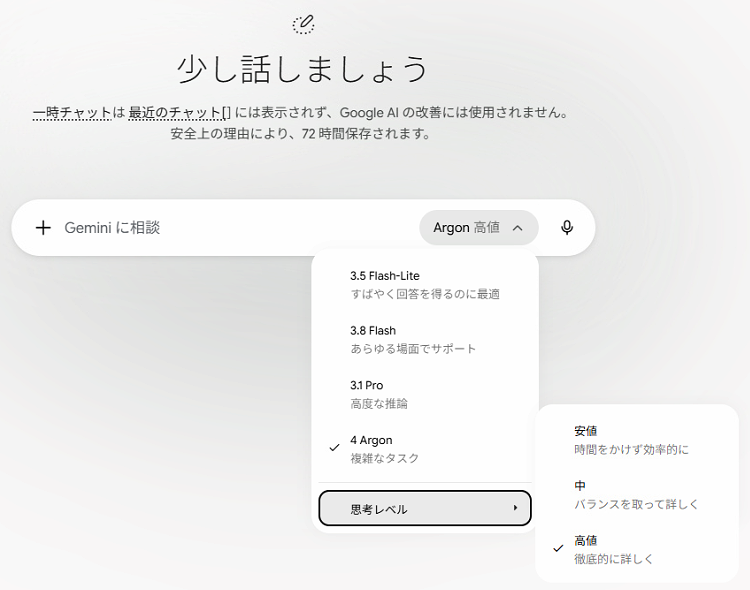Click the plus icon to add attachments
The height and width of the screenshot is (590, 750).
pos(43,228)
